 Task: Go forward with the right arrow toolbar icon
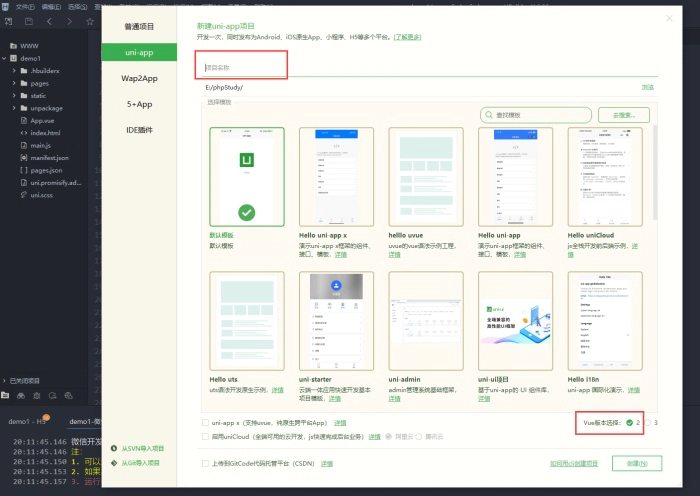click(69, 21)
